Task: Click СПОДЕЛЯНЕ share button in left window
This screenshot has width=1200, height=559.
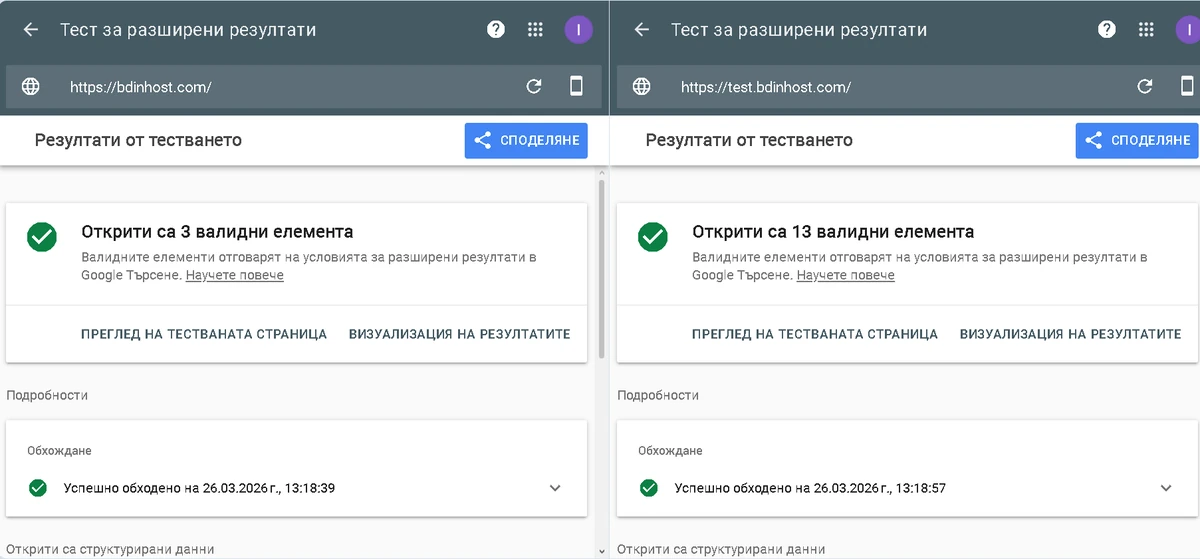Action: coord(526,141)
